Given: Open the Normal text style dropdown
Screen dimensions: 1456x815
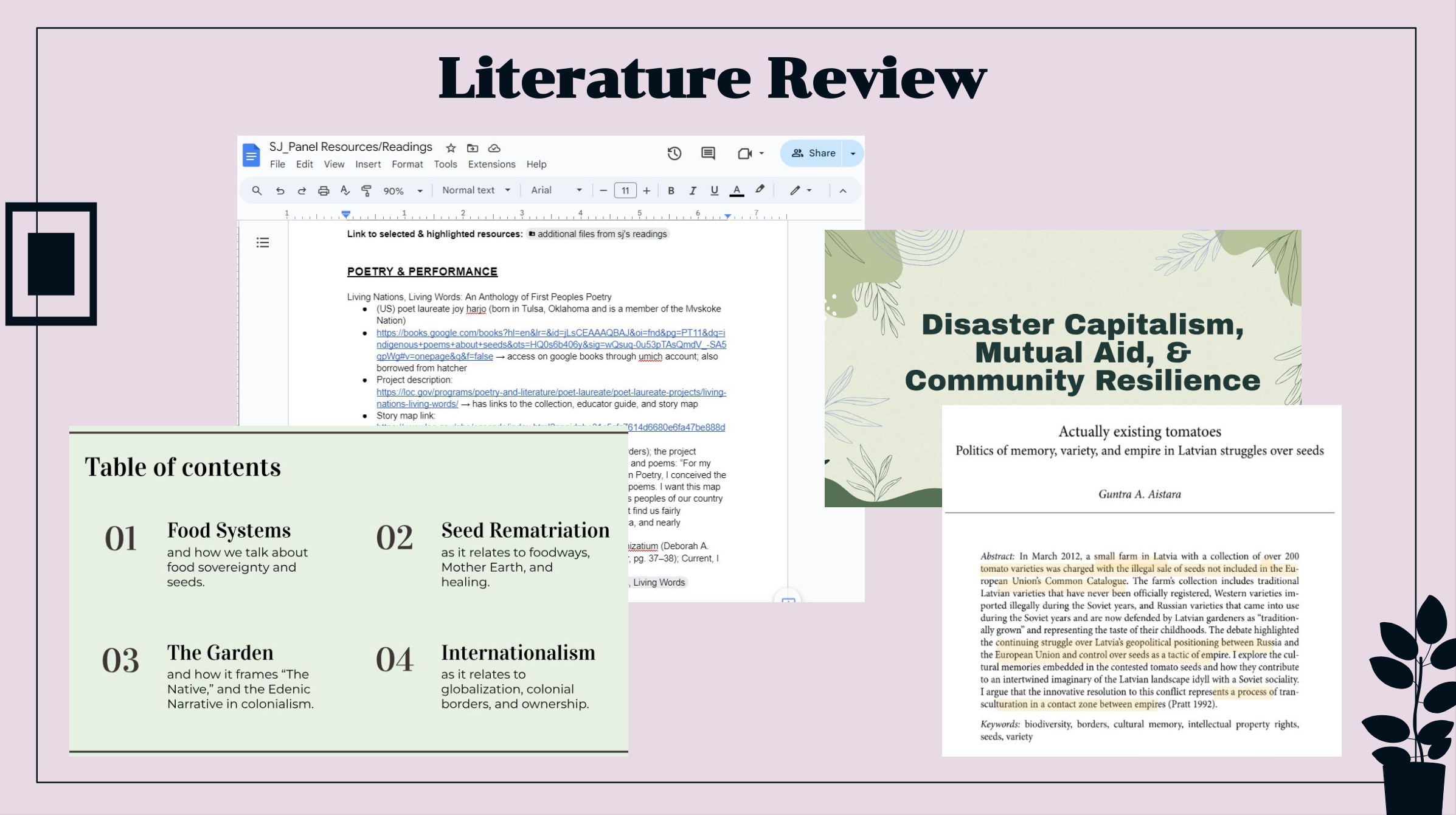Looking at the screenshot, I should tap(476, 190).
